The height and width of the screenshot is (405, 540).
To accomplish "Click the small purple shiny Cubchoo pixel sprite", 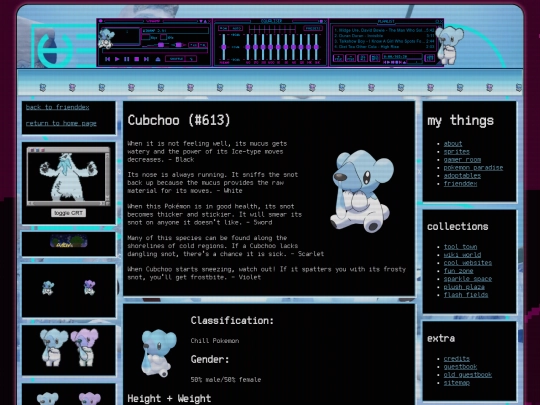I will (90, 287).
